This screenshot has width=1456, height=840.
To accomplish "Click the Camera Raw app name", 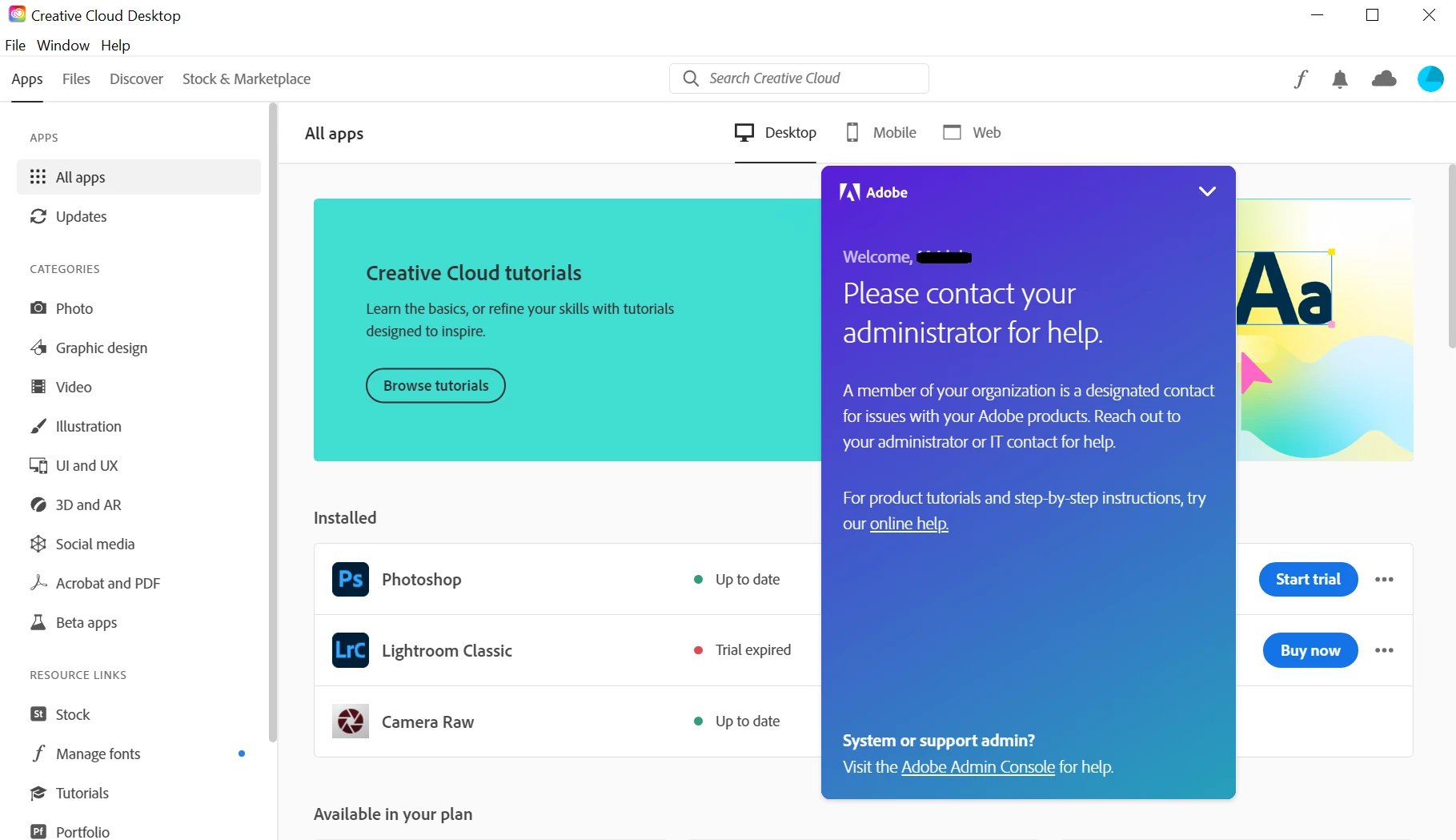I will click(x=427, y=721).
